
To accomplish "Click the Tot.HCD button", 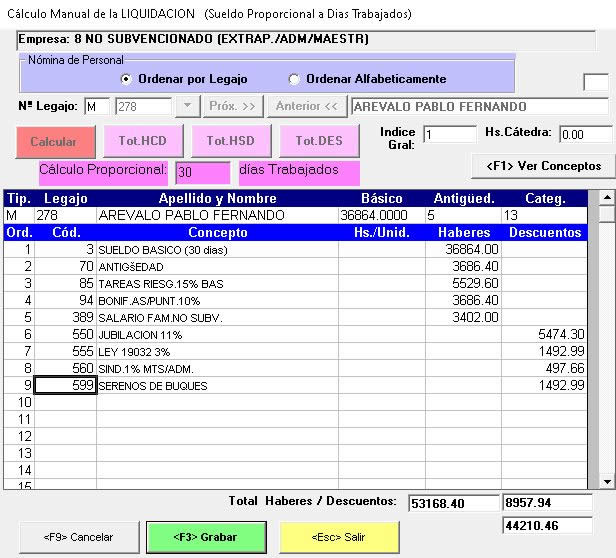I will [x=143, y=141].
